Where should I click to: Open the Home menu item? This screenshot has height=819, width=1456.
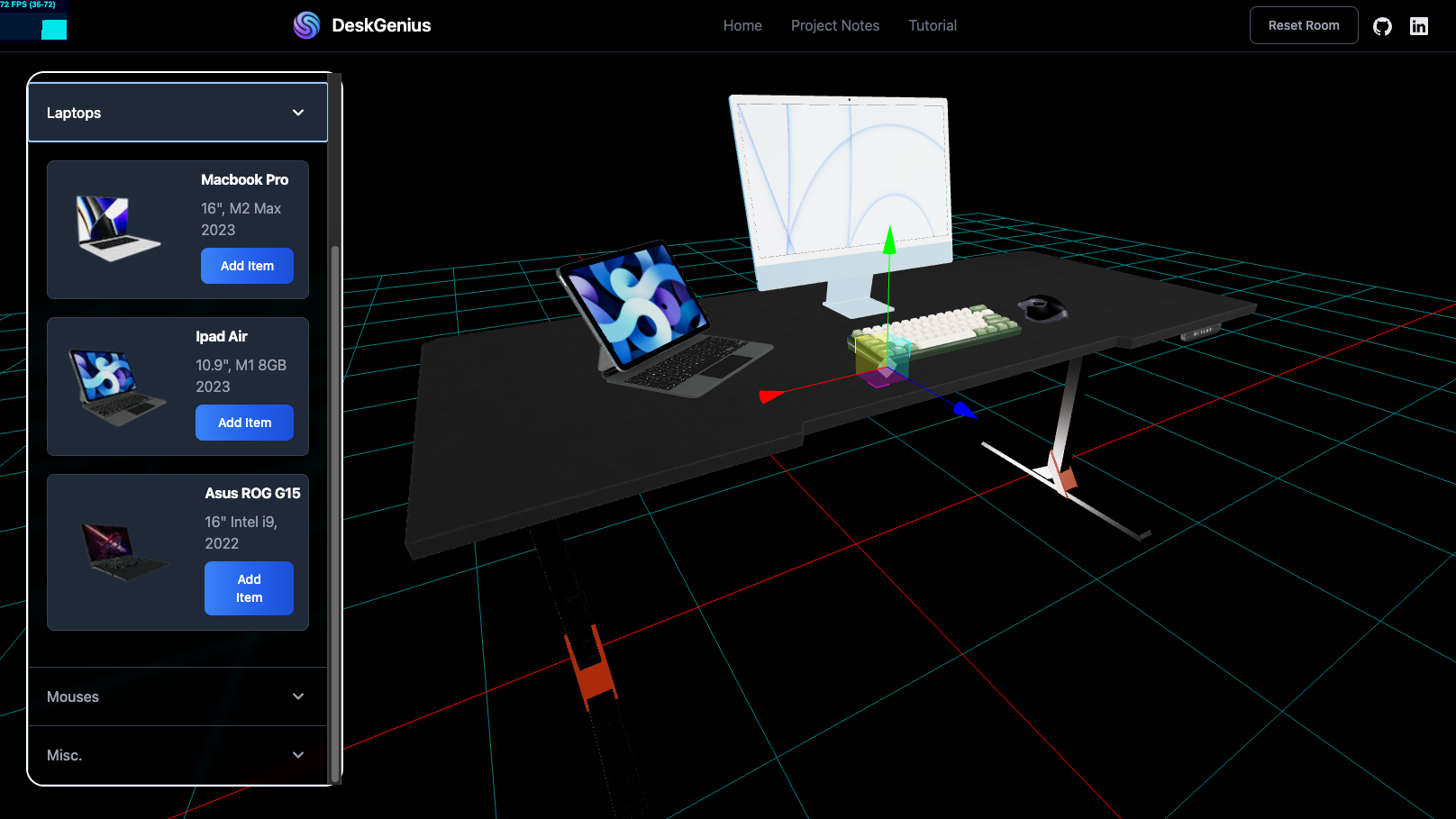point(742,25)
